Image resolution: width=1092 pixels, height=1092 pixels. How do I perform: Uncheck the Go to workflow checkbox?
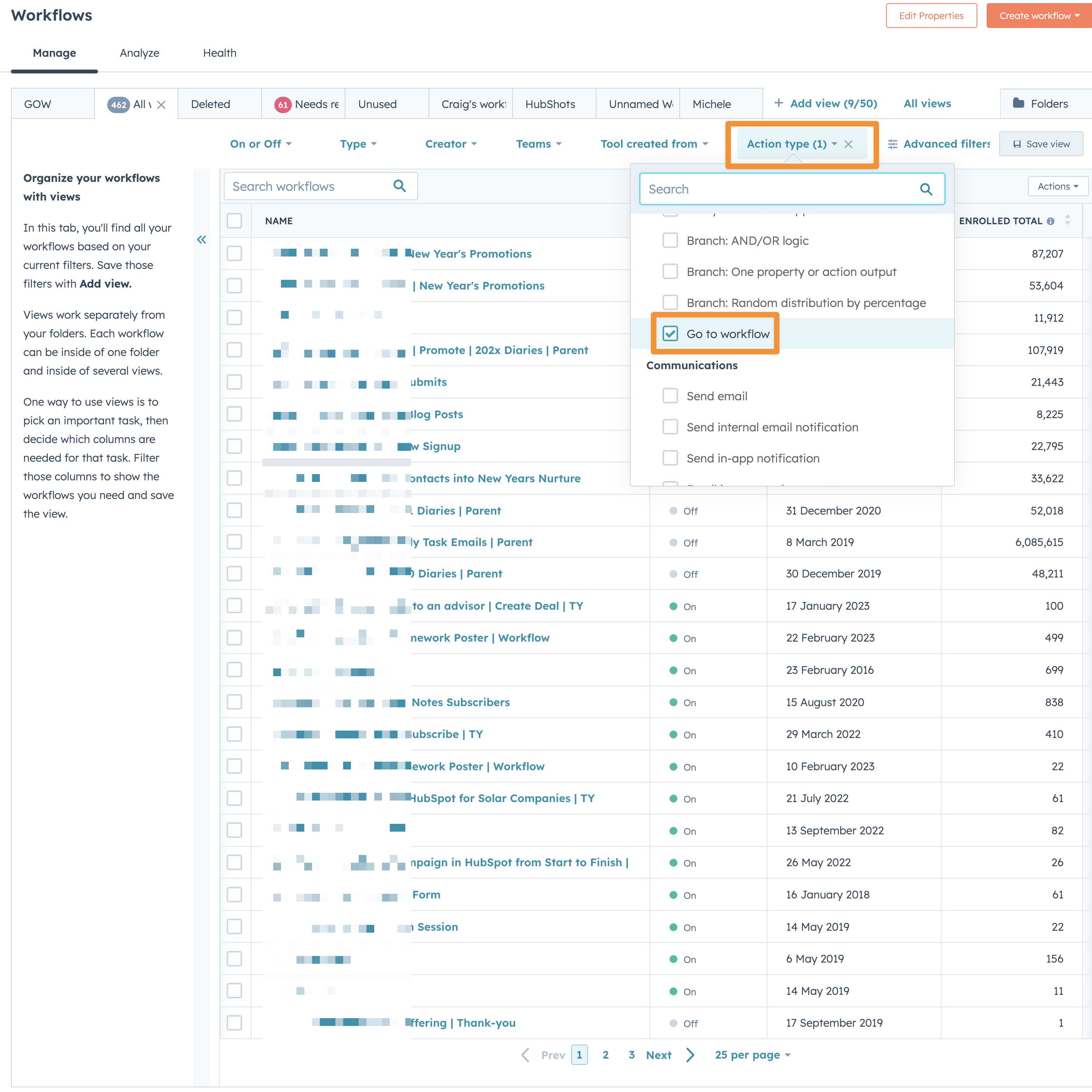coord(670,333)
